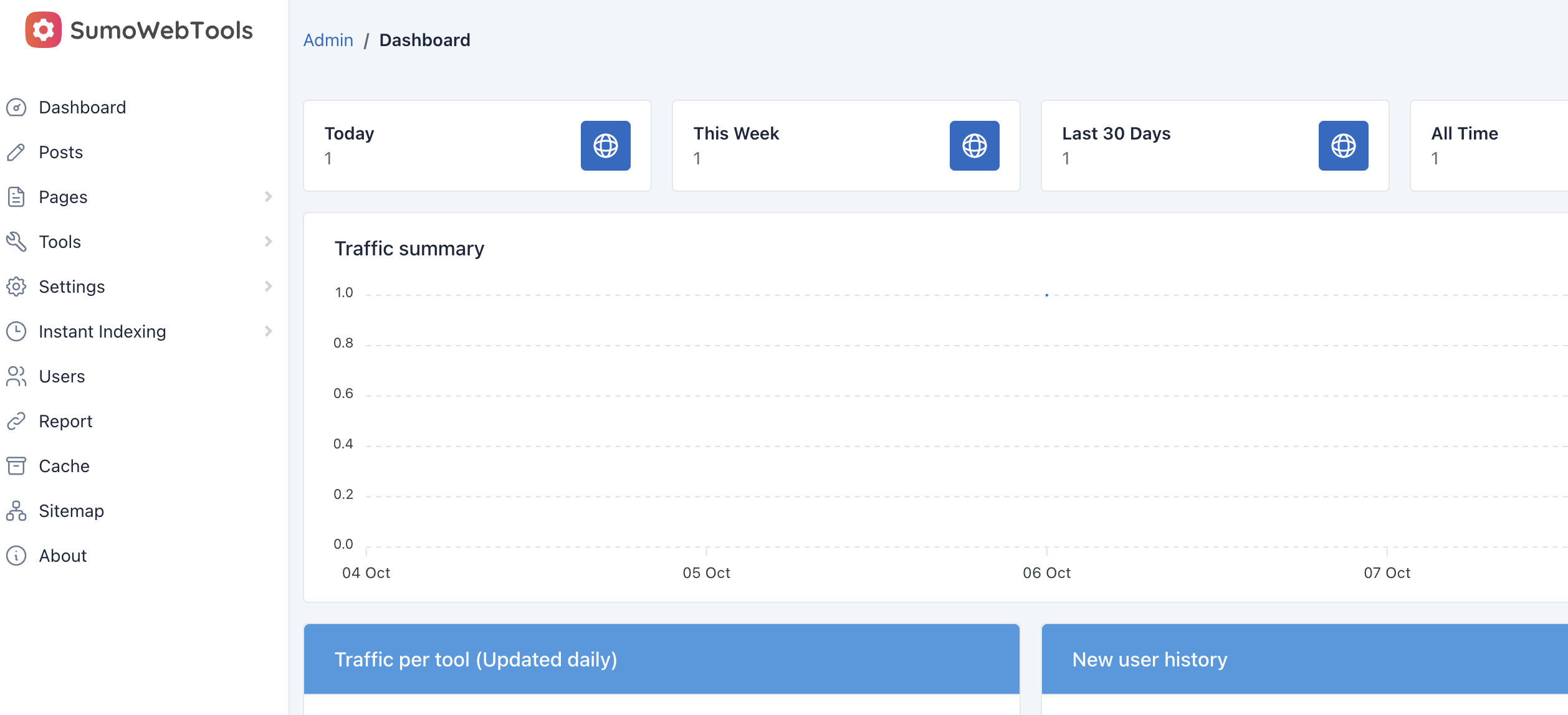The width and height of the screenshot is (1568, 715).
Task: Open the Report menu item
Action: click(x=65, y=422)
